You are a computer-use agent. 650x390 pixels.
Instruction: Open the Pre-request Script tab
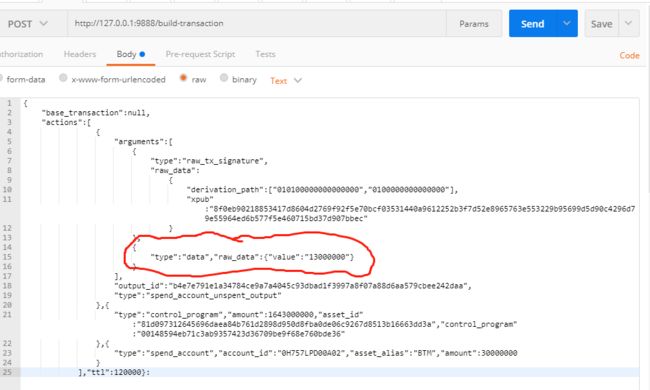coord(200,54)
